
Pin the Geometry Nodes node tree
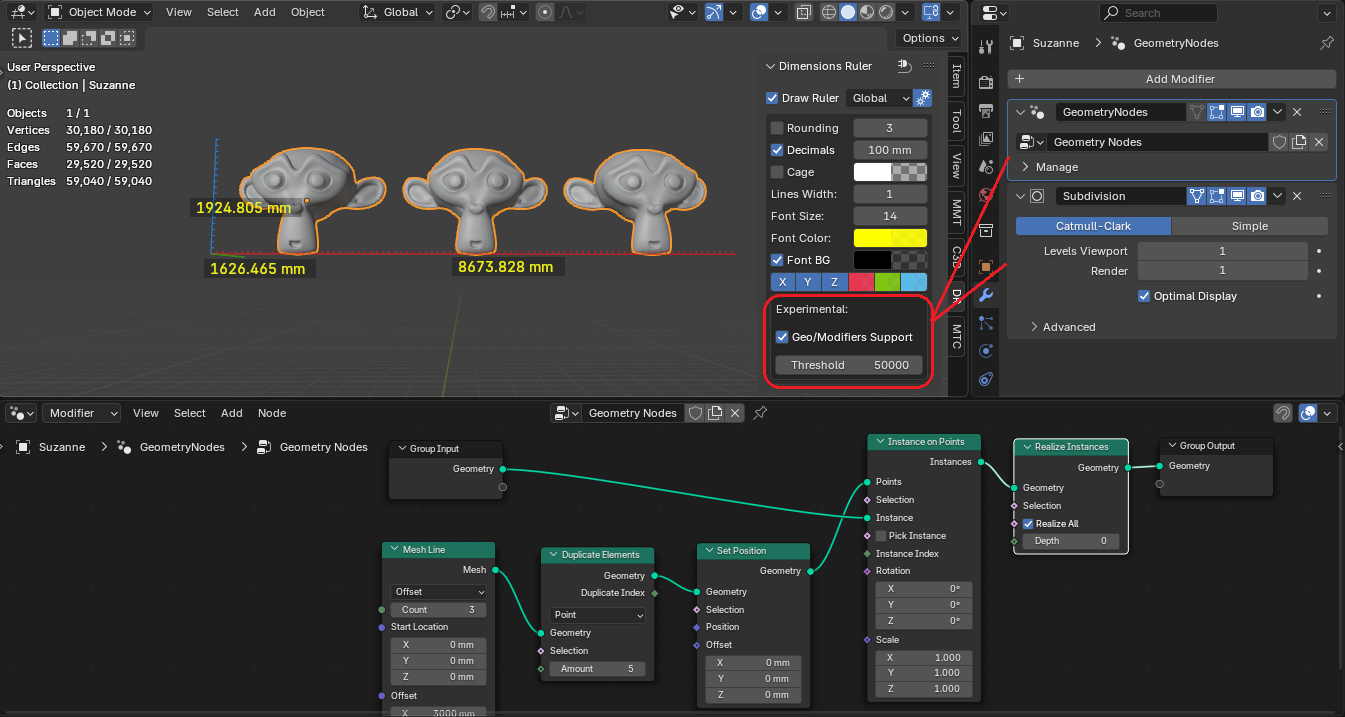coord(760,413)
